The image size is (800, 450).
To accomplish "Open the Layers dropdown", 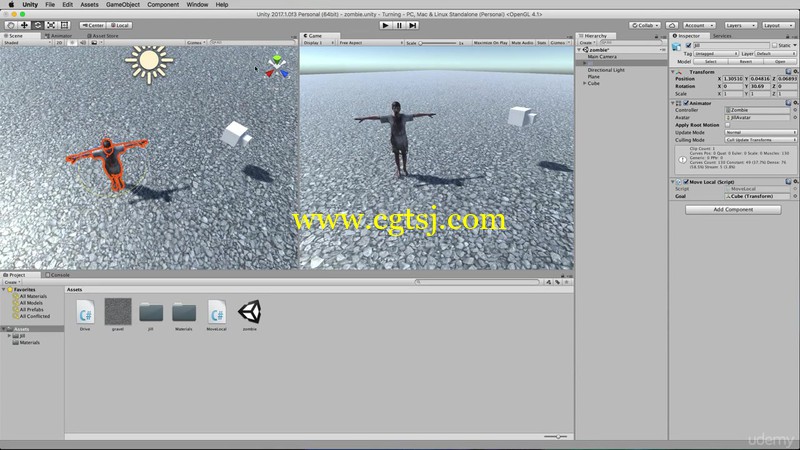I will tap(740, 25).
